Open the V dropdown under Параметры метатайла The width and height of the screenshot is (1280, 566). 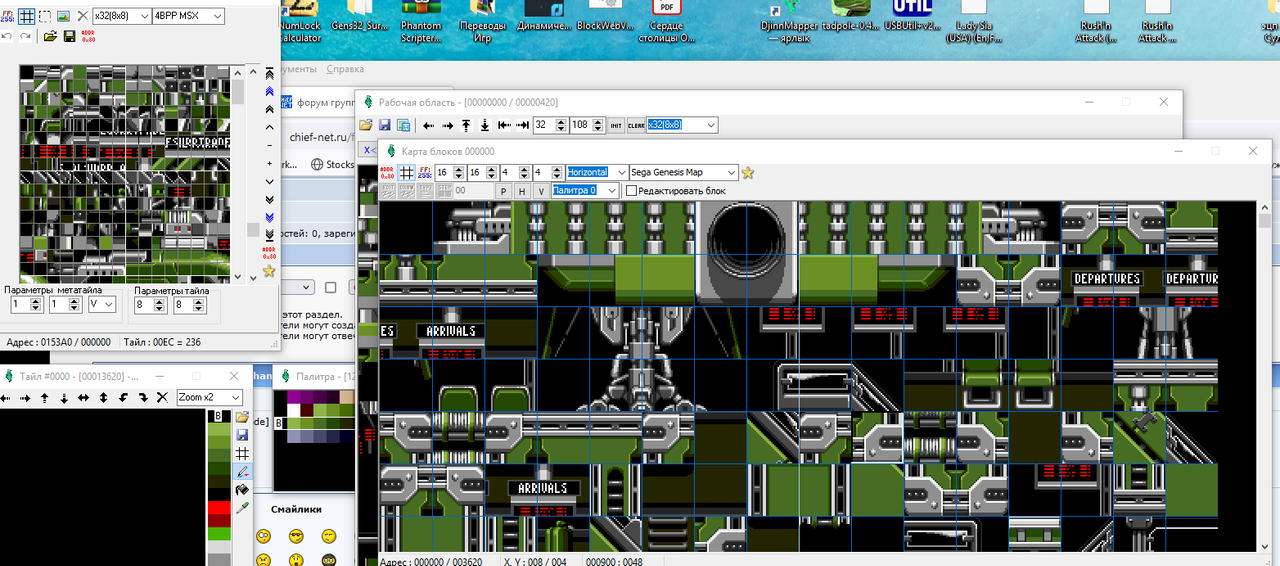[102, 304]
